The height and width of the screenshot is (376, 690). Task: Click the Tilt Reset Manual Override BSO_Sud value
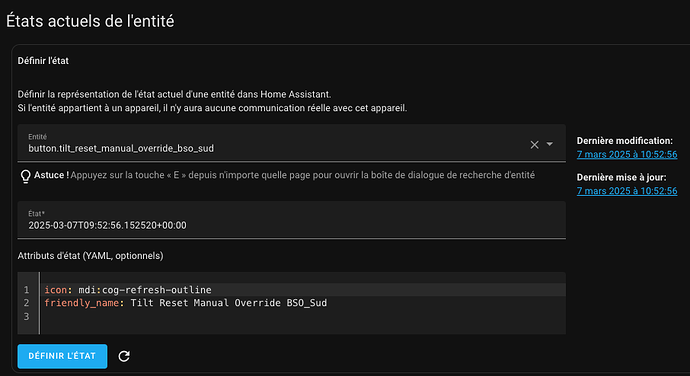228,303
